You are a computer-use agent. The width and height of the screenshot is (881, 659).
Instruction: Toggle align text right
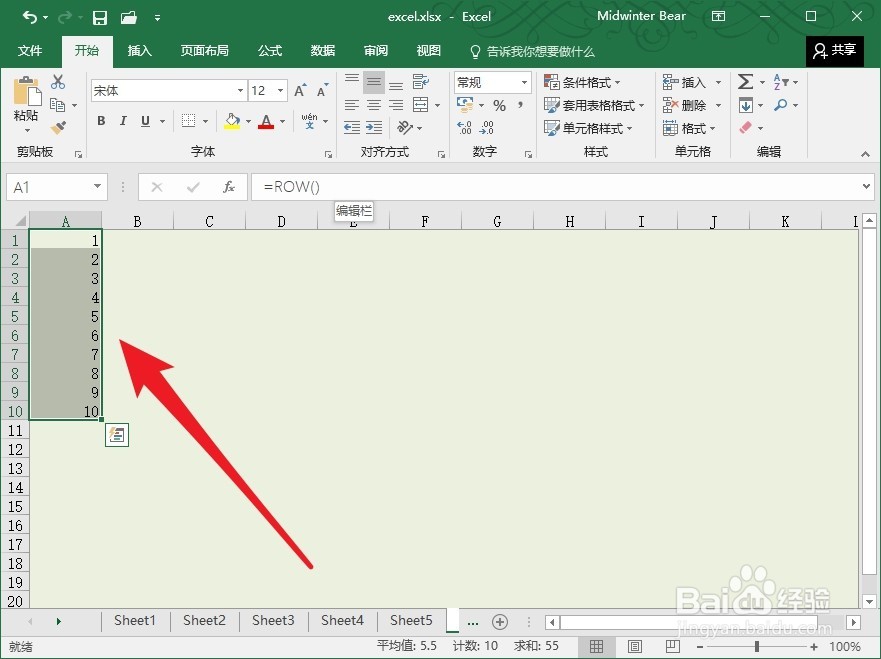pos(396,105)
